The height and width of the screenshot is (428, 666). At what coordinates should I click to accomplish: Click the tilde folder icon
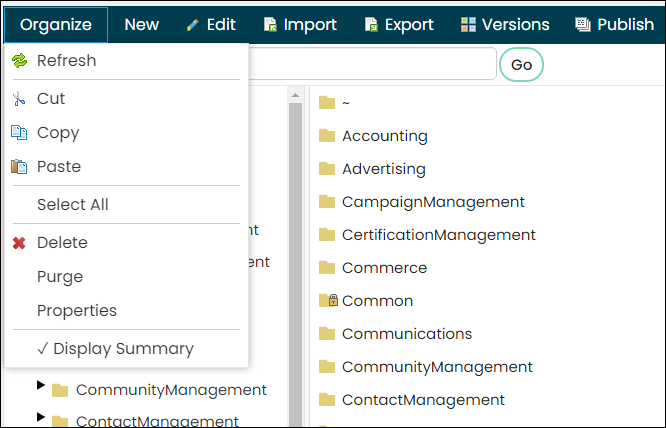pyautogui.click(x=327, y=102)
